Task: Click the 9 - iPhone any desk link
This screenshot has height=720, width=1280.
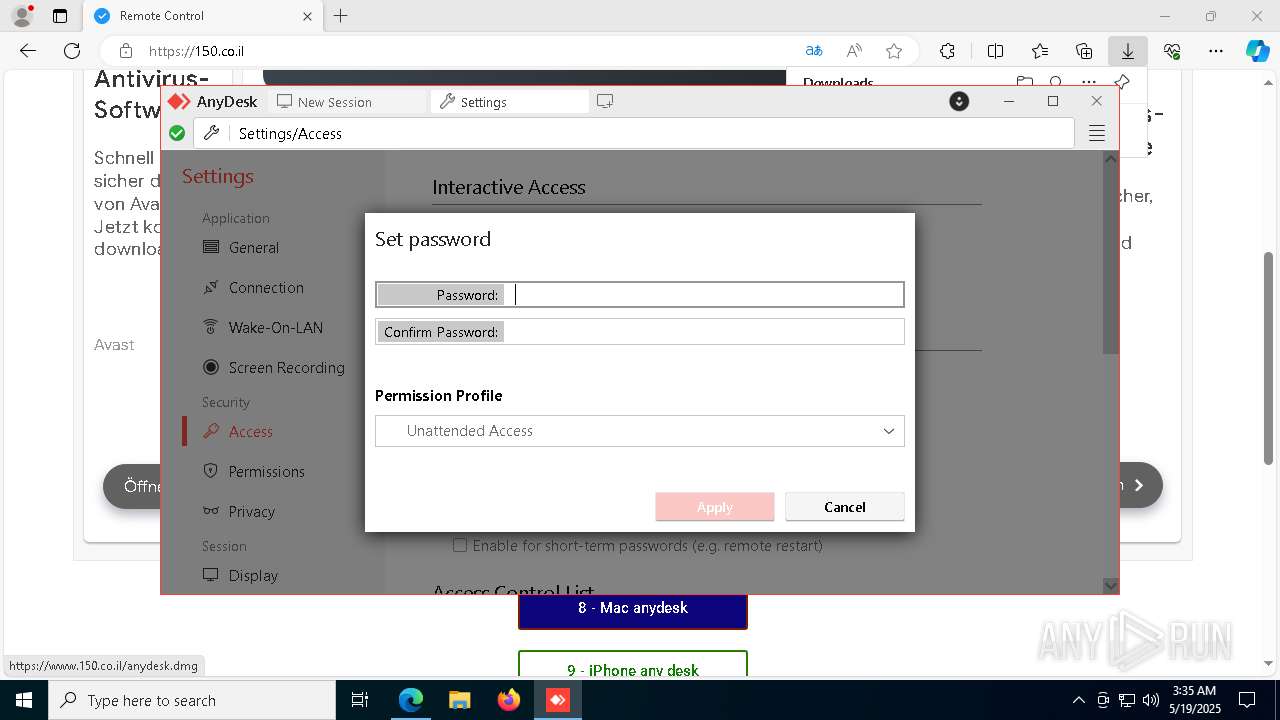Action: point(633,664)
